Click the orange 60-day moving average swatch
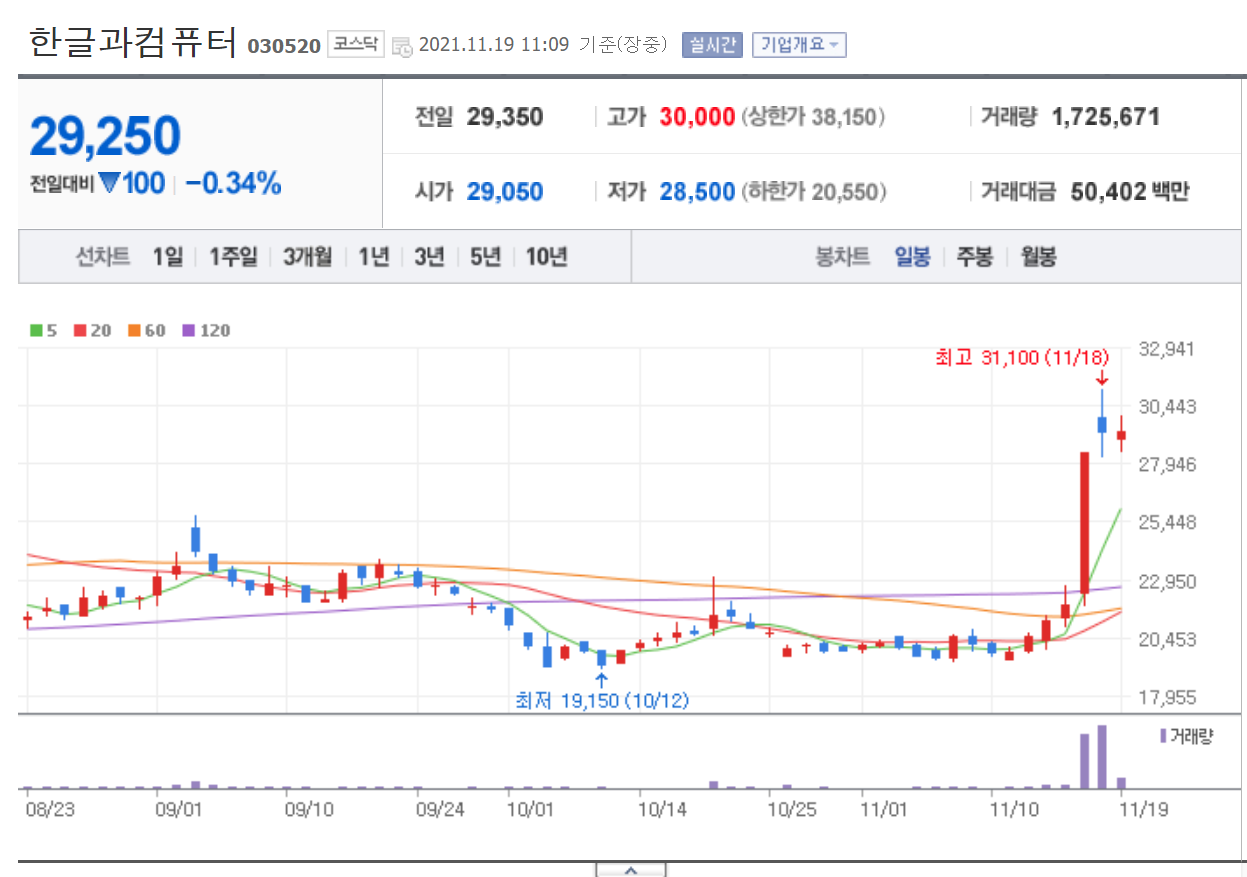The height and width of the screenshot is (877, 1247). point(133,330)
